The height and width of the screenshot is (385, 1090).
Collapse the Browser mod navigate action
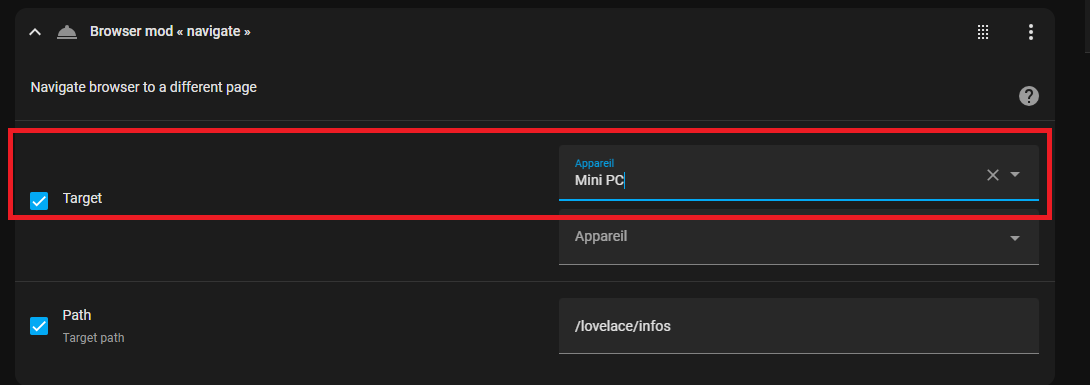tap(35, 32)
